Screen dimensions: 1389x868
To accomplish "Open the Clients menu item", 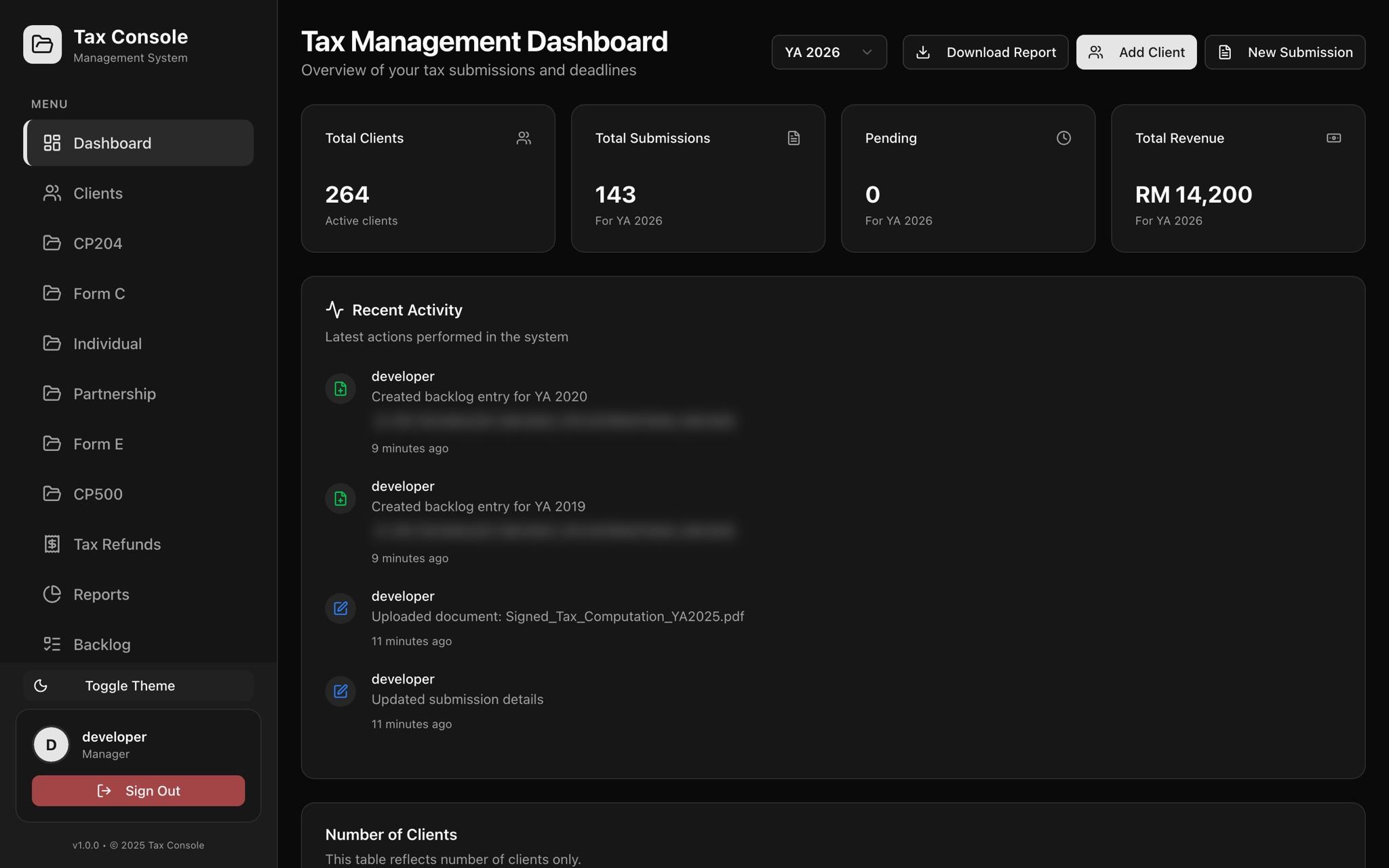I will (138, 193).
